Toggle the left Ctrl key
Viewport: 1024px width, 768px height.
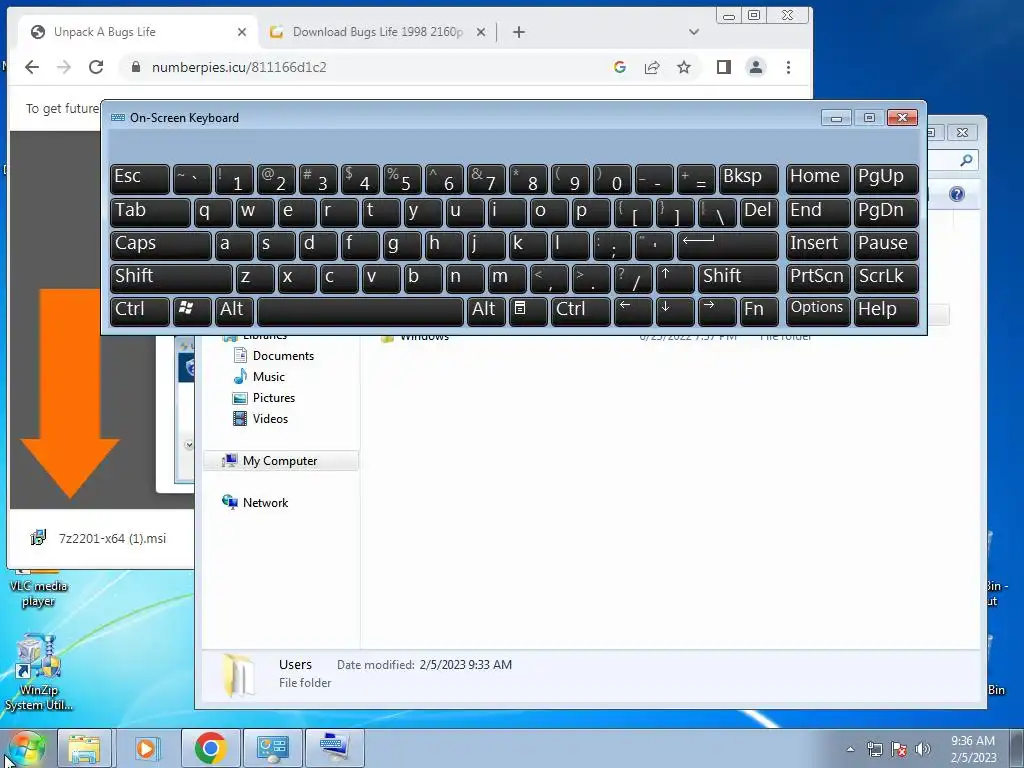click(x=140, y=310)
